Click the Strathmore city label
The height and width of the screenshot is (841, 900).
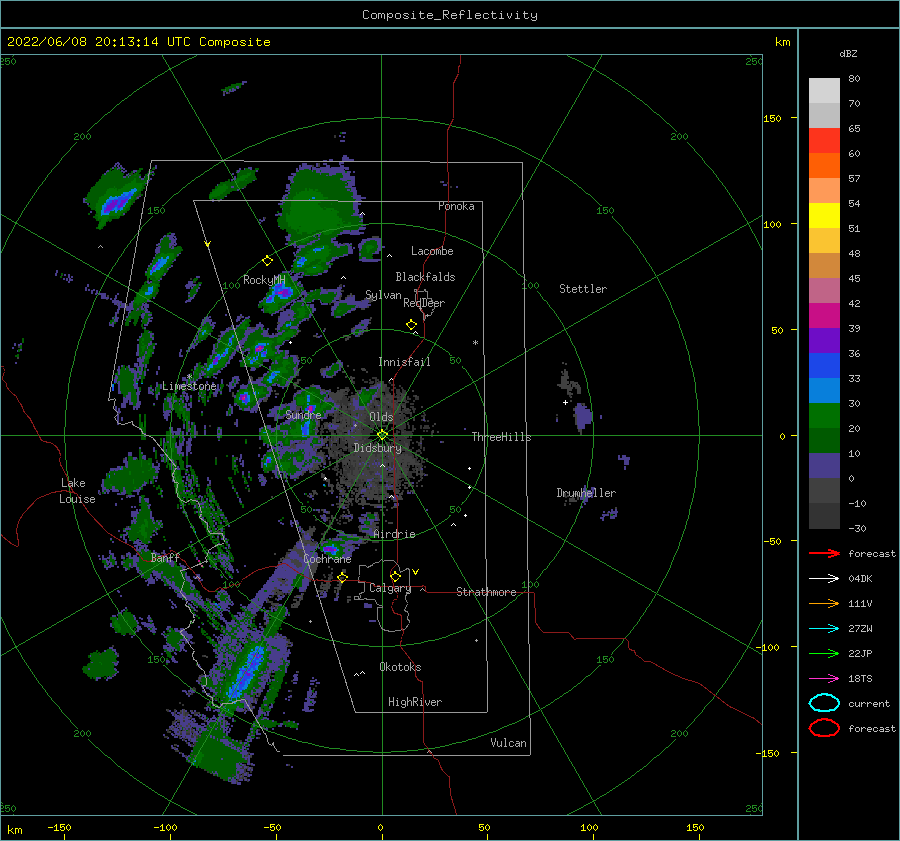pyautogui.click(x=486, y=592)
